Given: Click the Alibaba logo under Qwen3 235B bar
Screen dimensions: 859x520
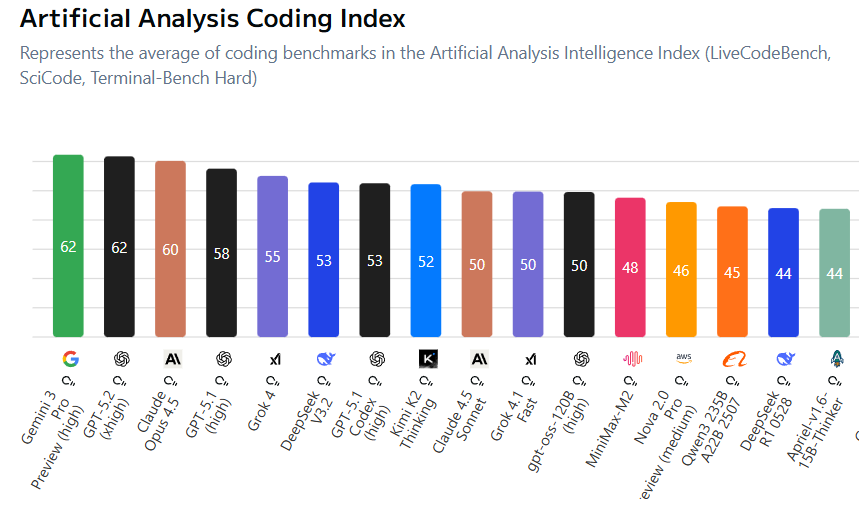Looking at the screenshot, I should (x=735, y=359).
